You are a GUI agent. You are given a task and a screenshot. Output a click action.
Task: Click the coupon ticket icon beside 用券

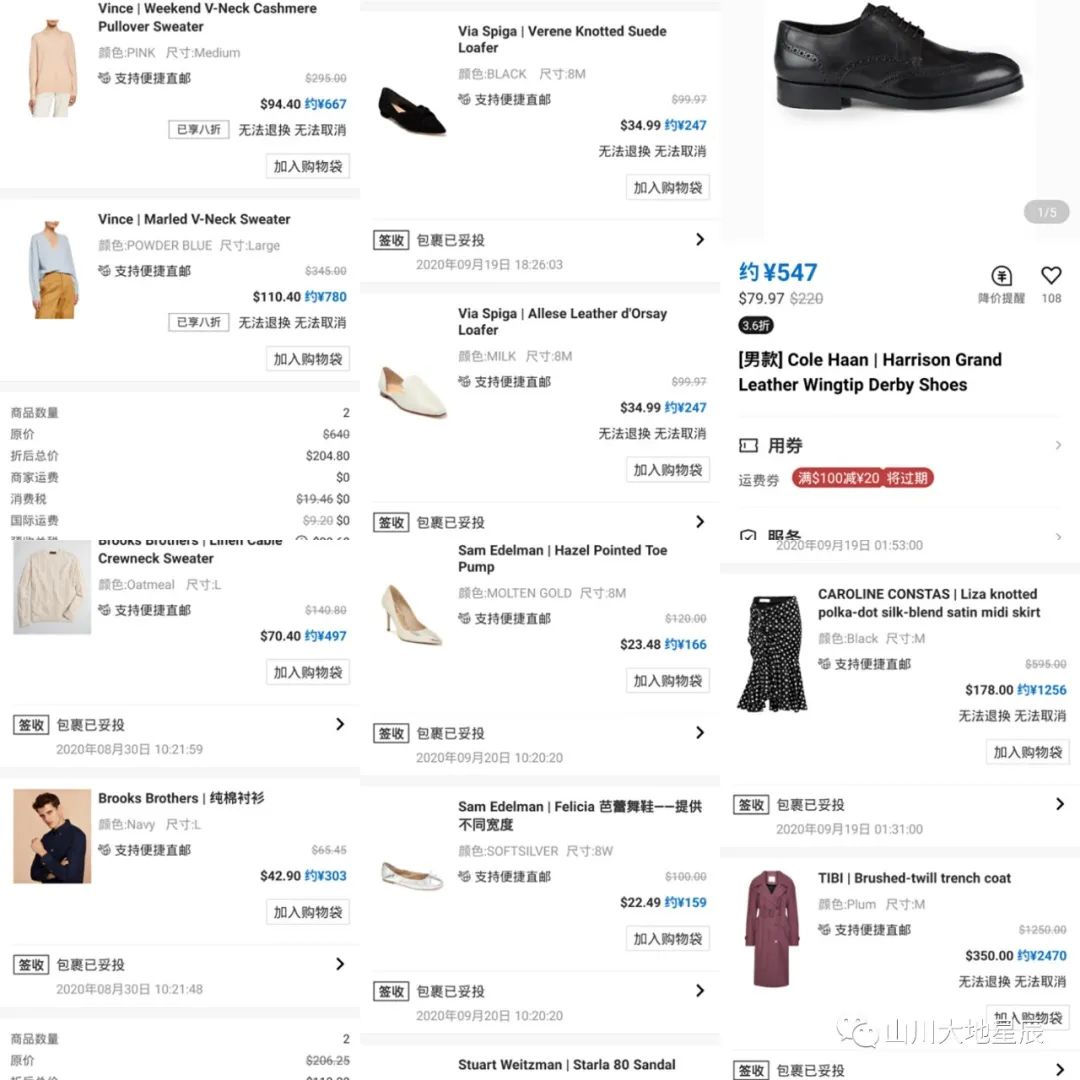coord(748,446)
